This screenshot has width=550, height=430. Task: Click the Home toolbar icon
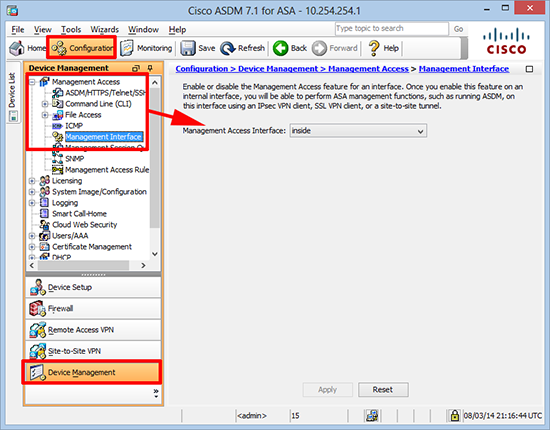(27, 48)
